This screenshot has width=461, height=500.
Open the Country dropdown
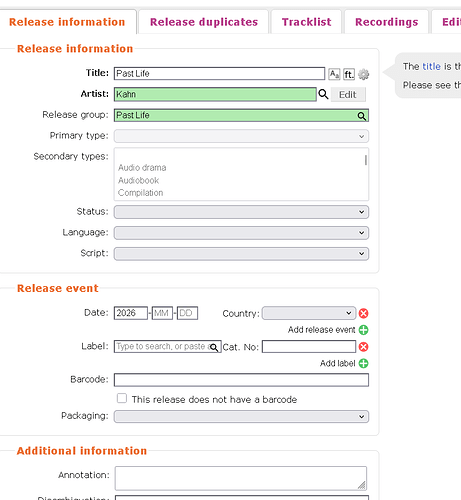[309, 313]
